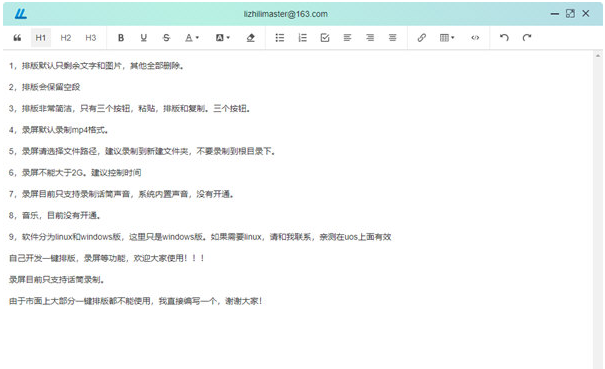Place cursor in line 2 排版会保留空段
The width and height of the screenshot is (605, 369).
point(44,87)
